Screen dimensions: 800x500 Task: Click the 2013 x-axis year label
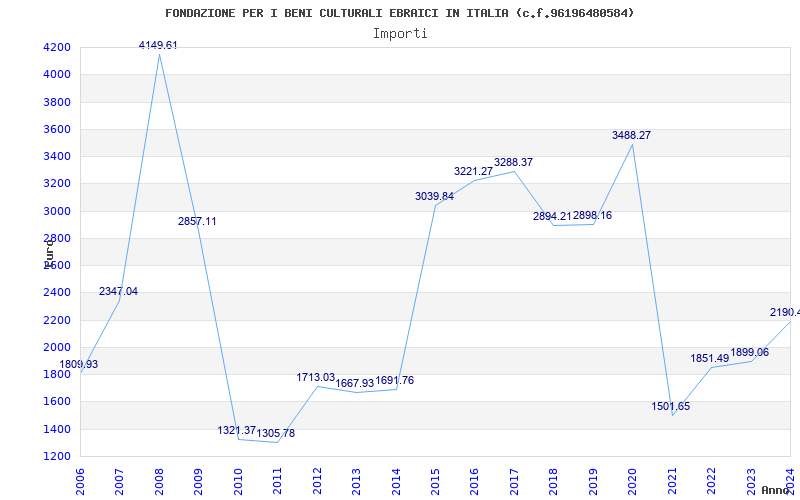(356, 481)
